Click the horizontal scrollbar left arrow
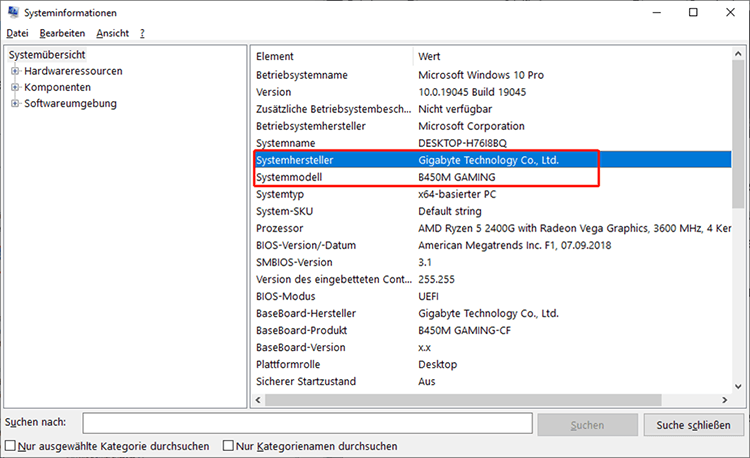The width and height of the screenshot is (750, 458). point(258,400)
